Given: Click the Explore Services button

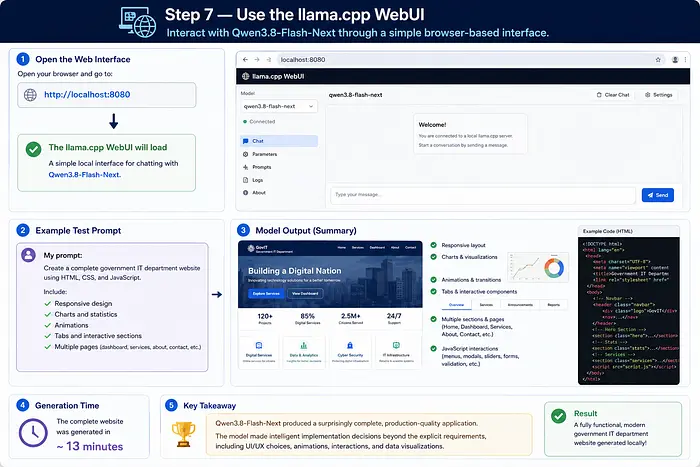Looking at the screenshot, I should tap(266, 293).
